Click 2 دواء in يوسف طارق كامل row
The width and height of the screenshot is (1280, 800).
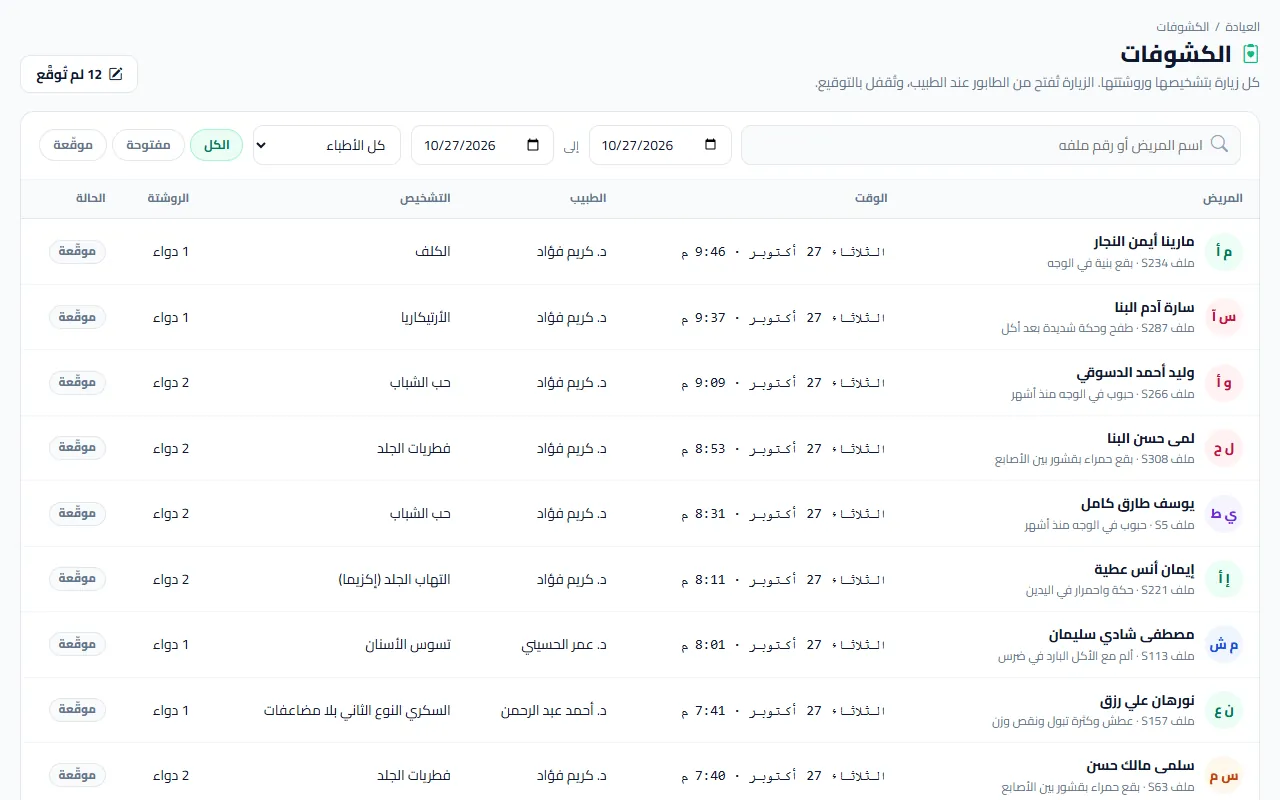click(x=171, y=514)
